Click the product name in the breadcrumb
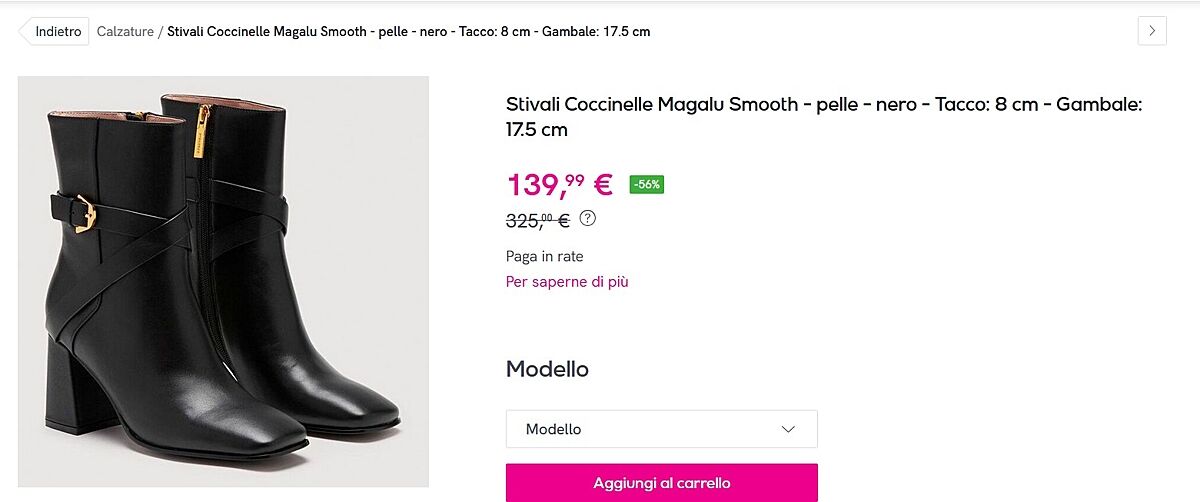Screen dimensions: 1200x502 click(x=408, y=31)
